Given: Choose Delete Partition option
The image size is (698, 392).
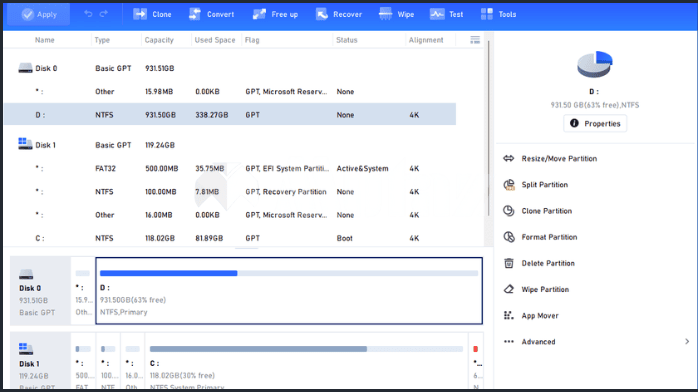Looking at the screenshot, I should coord(548,263).
